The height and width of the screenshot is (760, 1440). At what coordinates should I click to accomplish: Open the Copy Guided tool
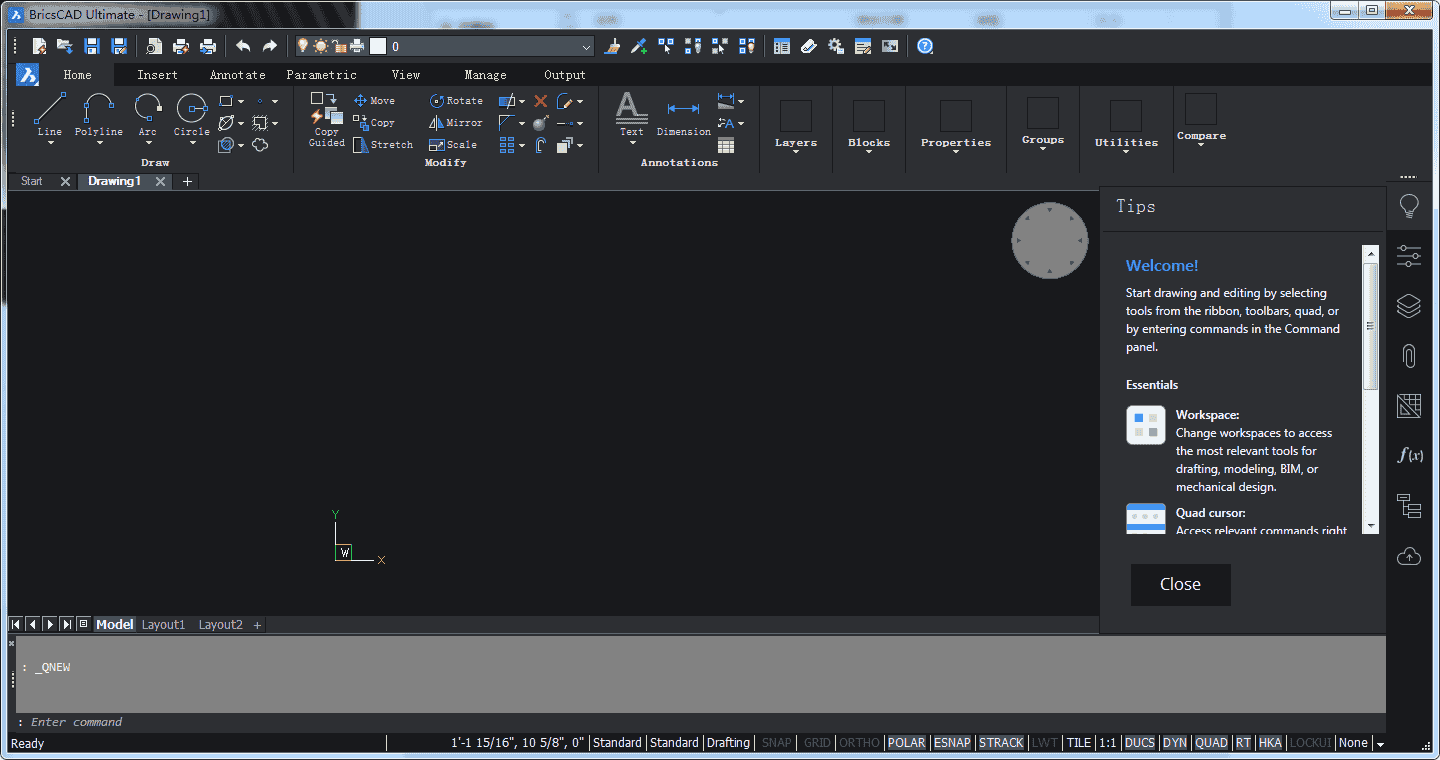click(326, 122)
